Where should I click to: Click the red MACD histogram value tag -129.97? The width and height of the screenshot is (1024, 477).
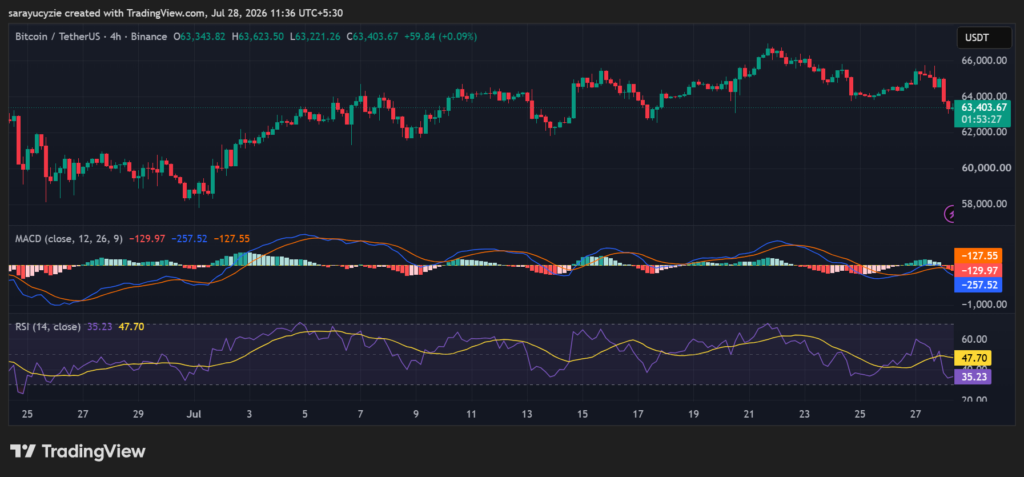(978, 271)
